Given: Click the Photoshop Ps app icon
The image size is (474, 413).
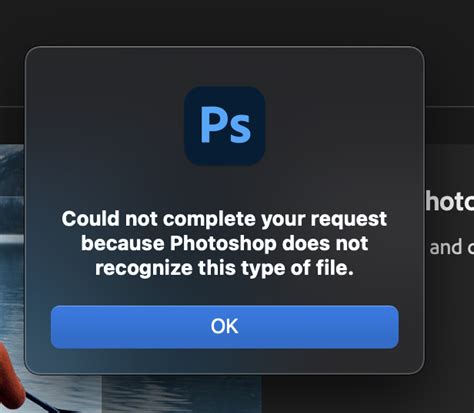Looking at the screenshot, I should tap(224, 126).
